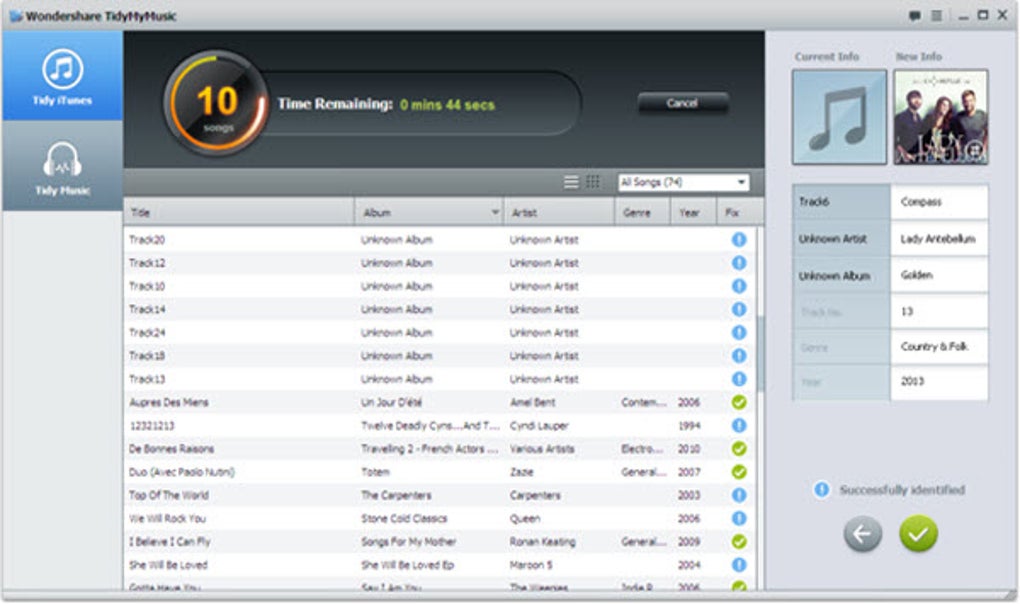The width and height of the screenshot is (1020, 604).
Task: Sort songs by Genre column
Action: (x=642, y=213)
